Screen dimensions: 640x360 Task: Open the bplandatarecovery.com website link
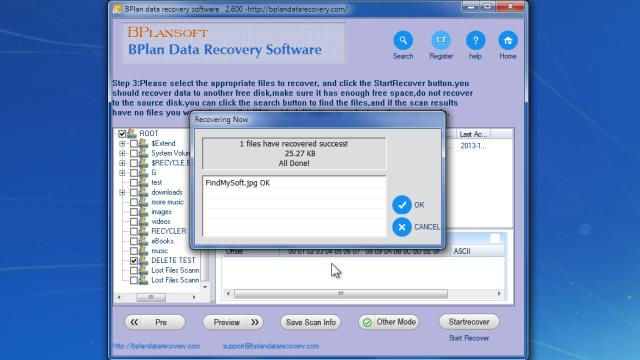[x=156, y=346]
